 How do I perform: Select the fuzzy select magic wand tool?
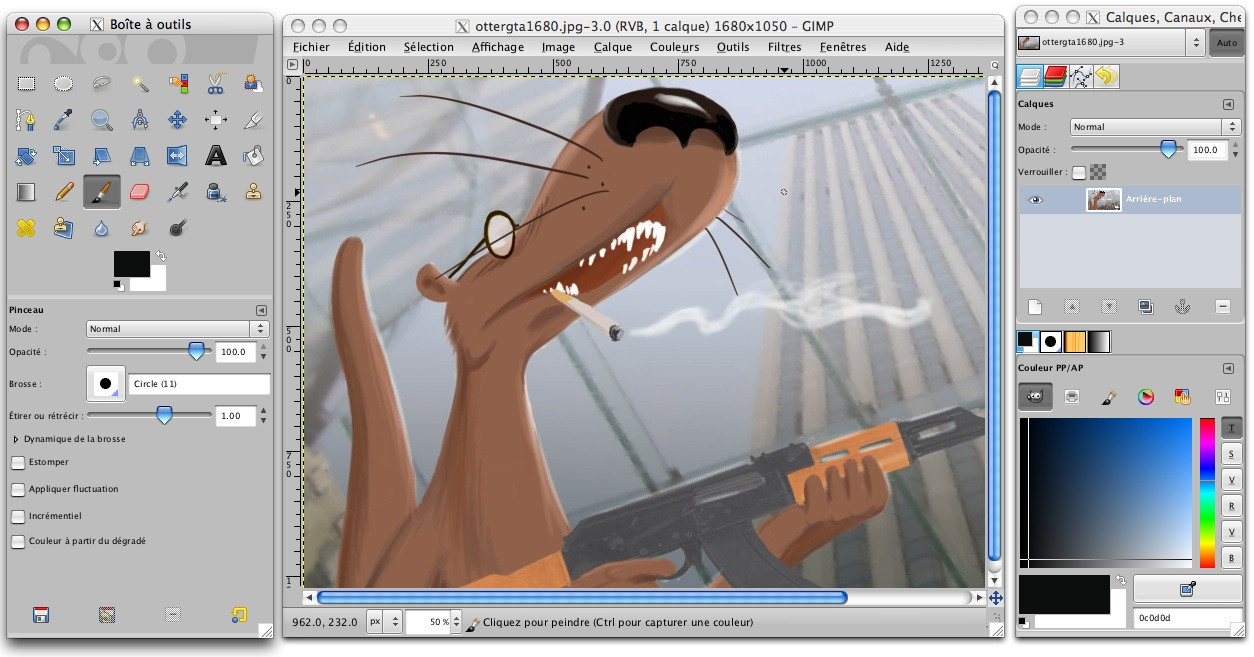tap(140, 85)
